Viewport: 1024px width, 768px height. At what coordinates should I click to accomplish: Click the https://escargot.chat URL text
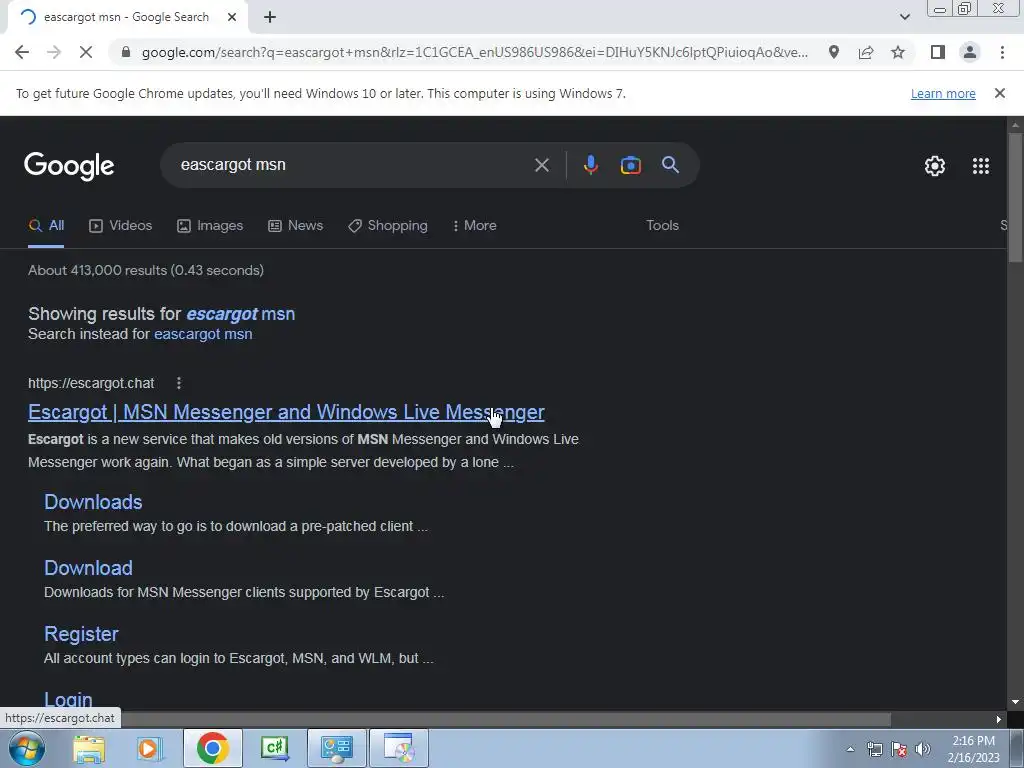click(91, 383)
